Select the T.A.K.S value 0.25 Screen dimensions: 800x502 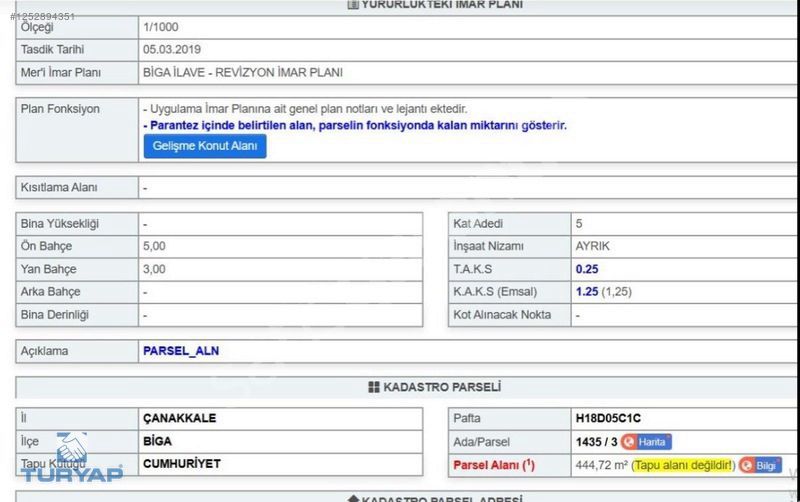(x=588, y=269)
